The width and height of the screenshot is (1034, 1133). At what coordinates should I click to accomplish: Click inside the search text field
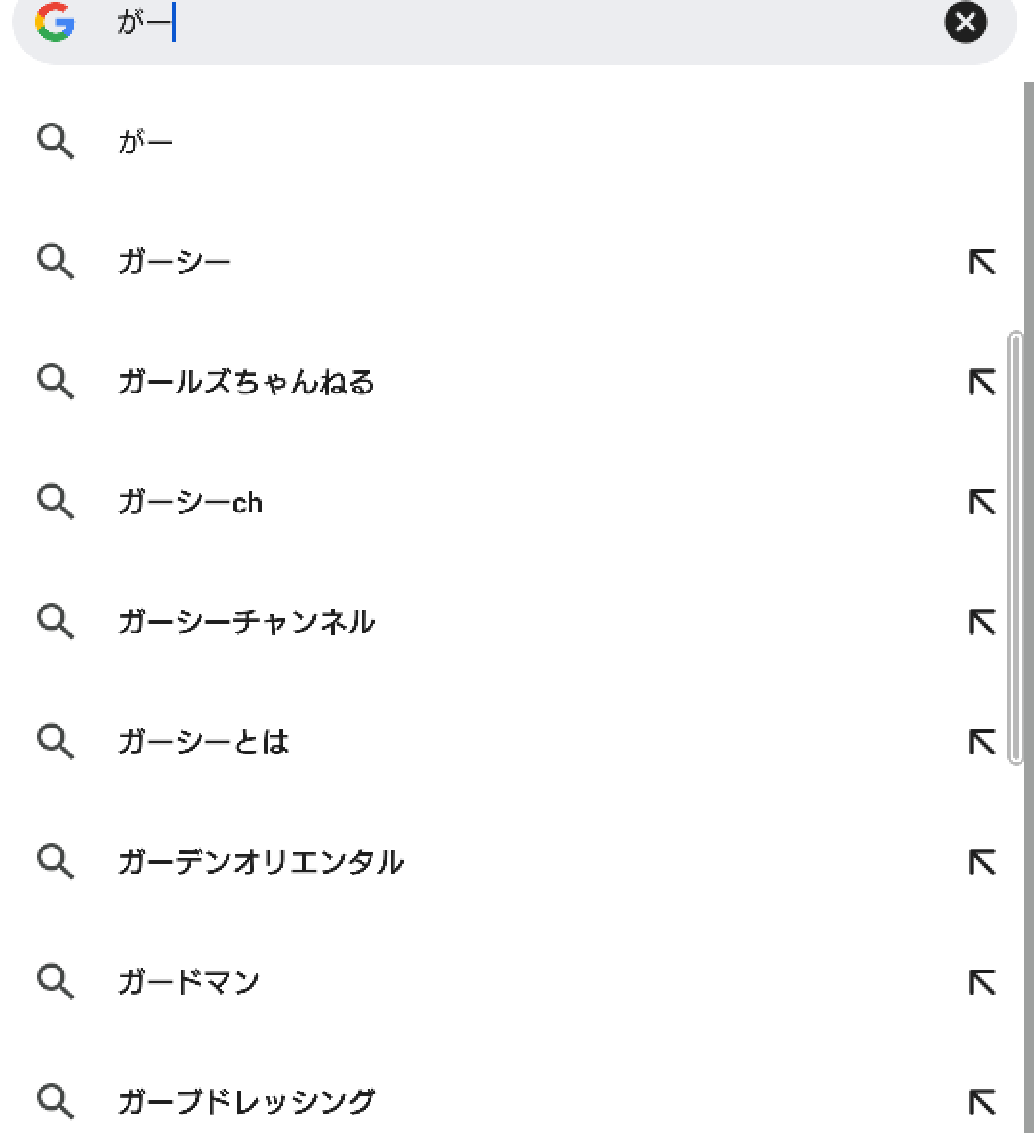coord(520,22)
